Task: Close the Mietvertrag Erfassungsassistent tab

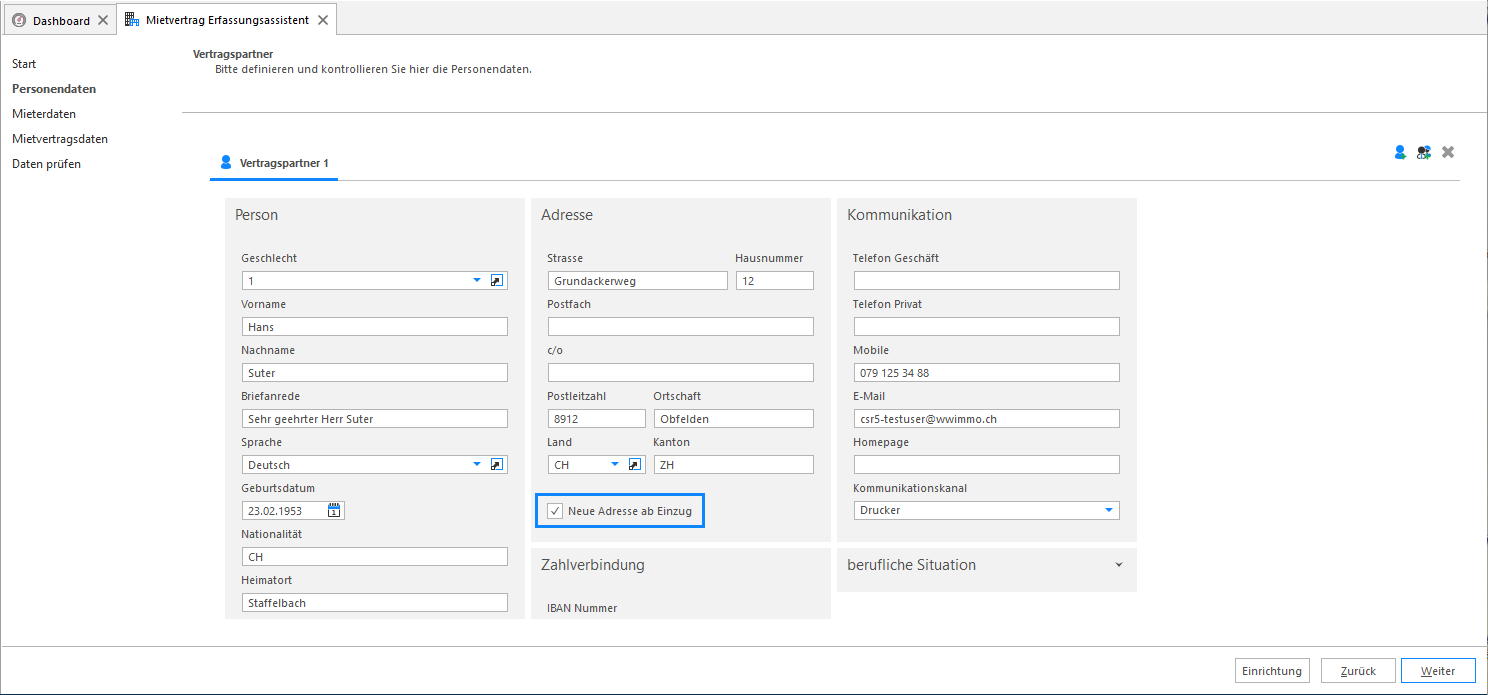Action: (x=322, y=20)
